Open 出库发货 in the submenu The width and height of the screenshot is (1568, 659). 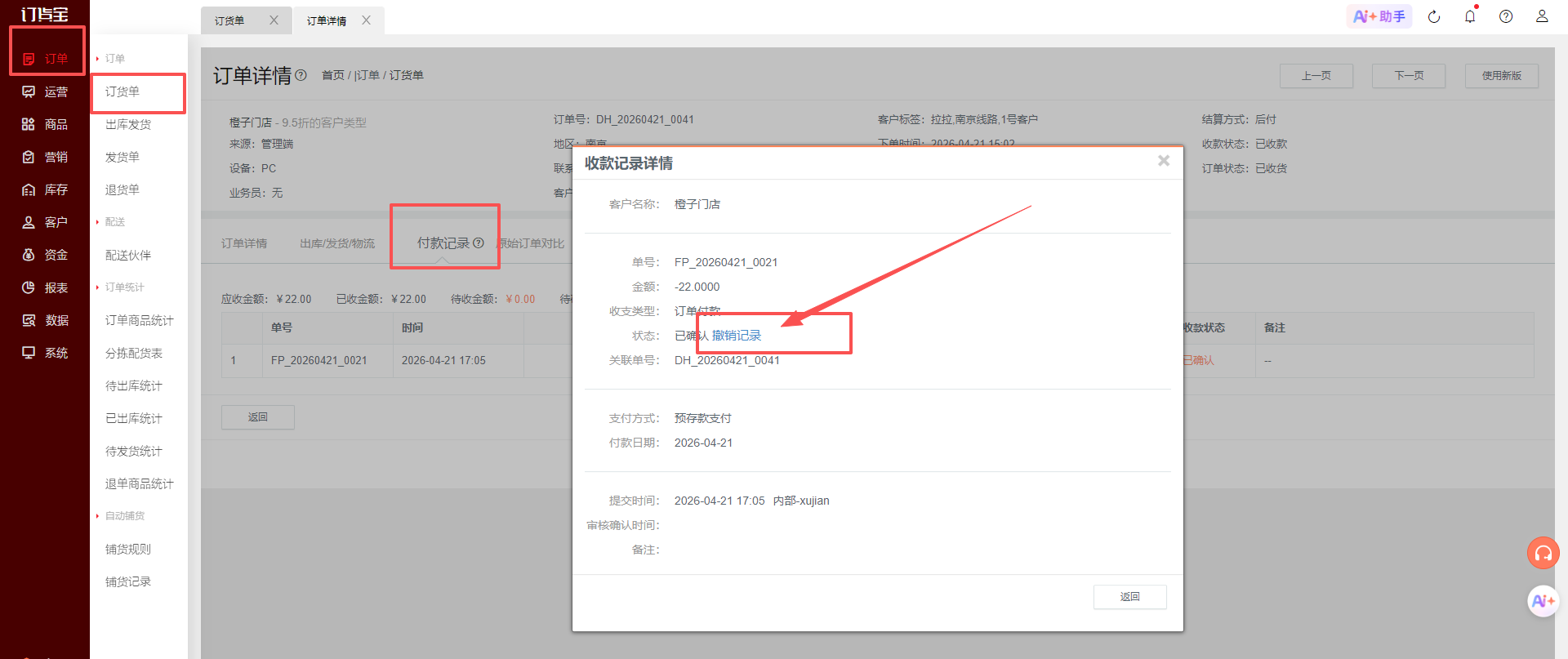pyautogui.click(x=128, y=124)
